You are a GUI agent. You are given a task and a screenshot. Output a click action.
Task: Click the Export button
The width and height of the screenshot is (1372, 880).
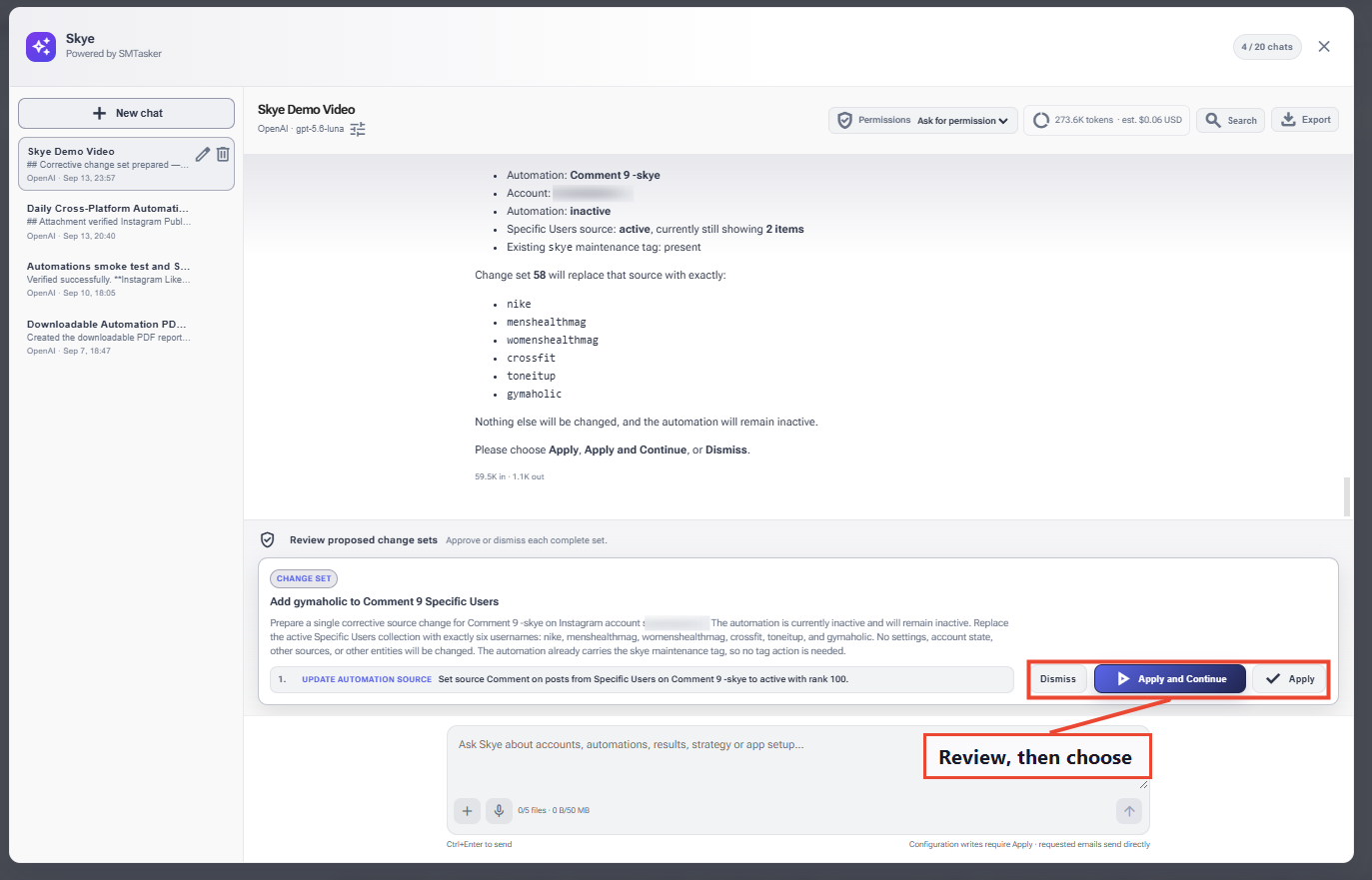tap(1305, 120)
